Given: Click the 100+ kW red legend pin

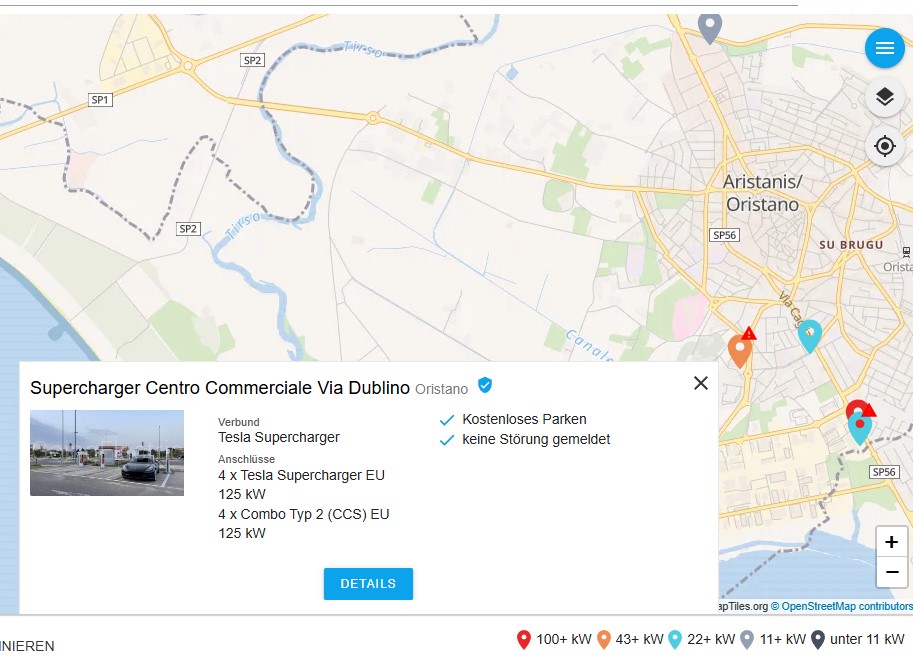Looking at the screenshot, I should pos(523,640).
